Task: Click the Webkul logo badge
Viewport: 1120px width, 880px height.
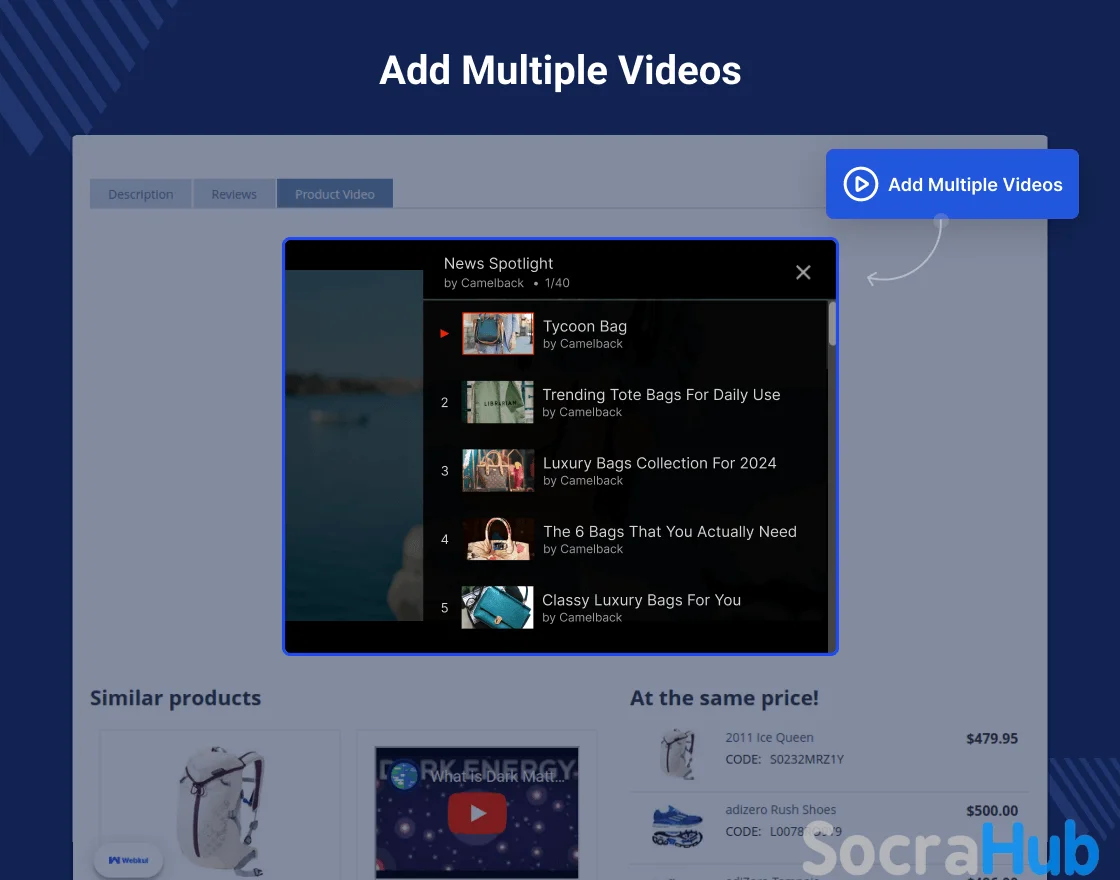Action: tap(128, 860)
